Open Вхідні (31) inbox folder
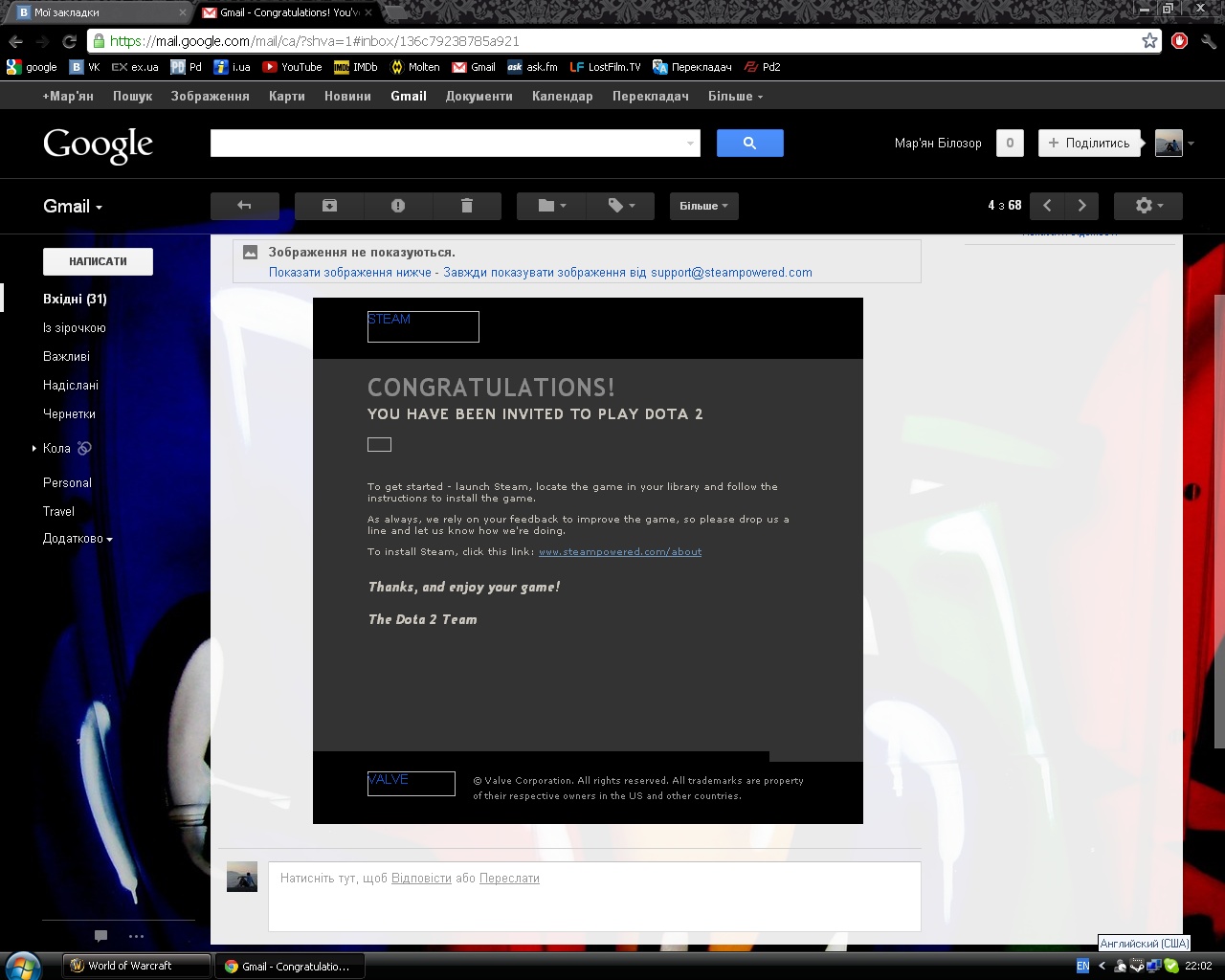 (x=75, y=300)
